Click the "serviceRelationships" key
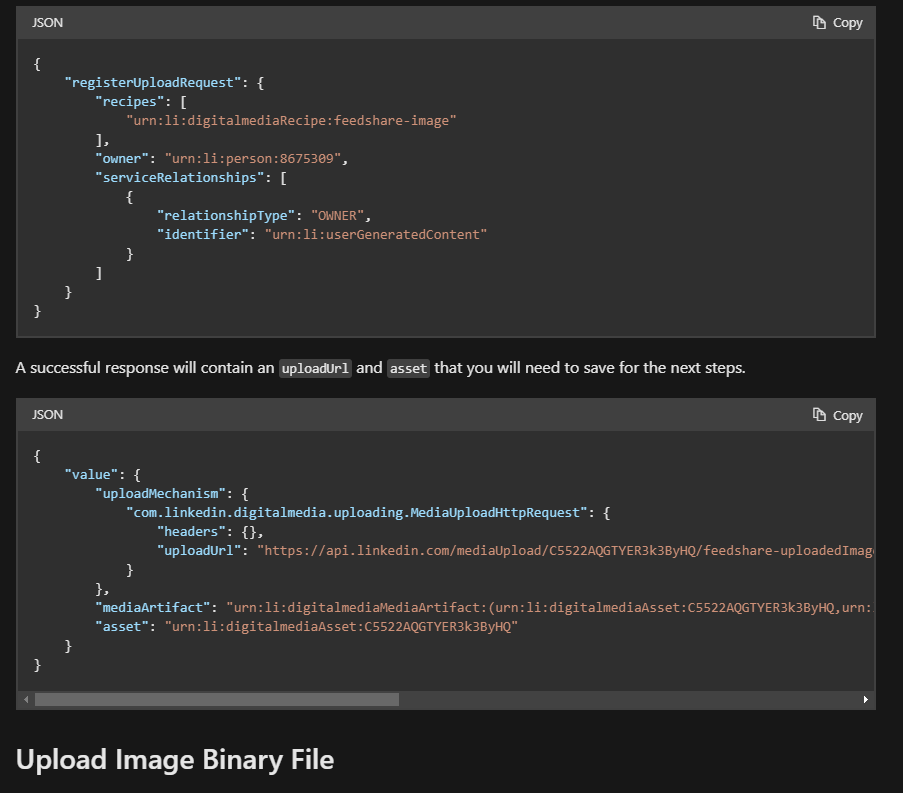903x793 pixels. pos(180,177)
